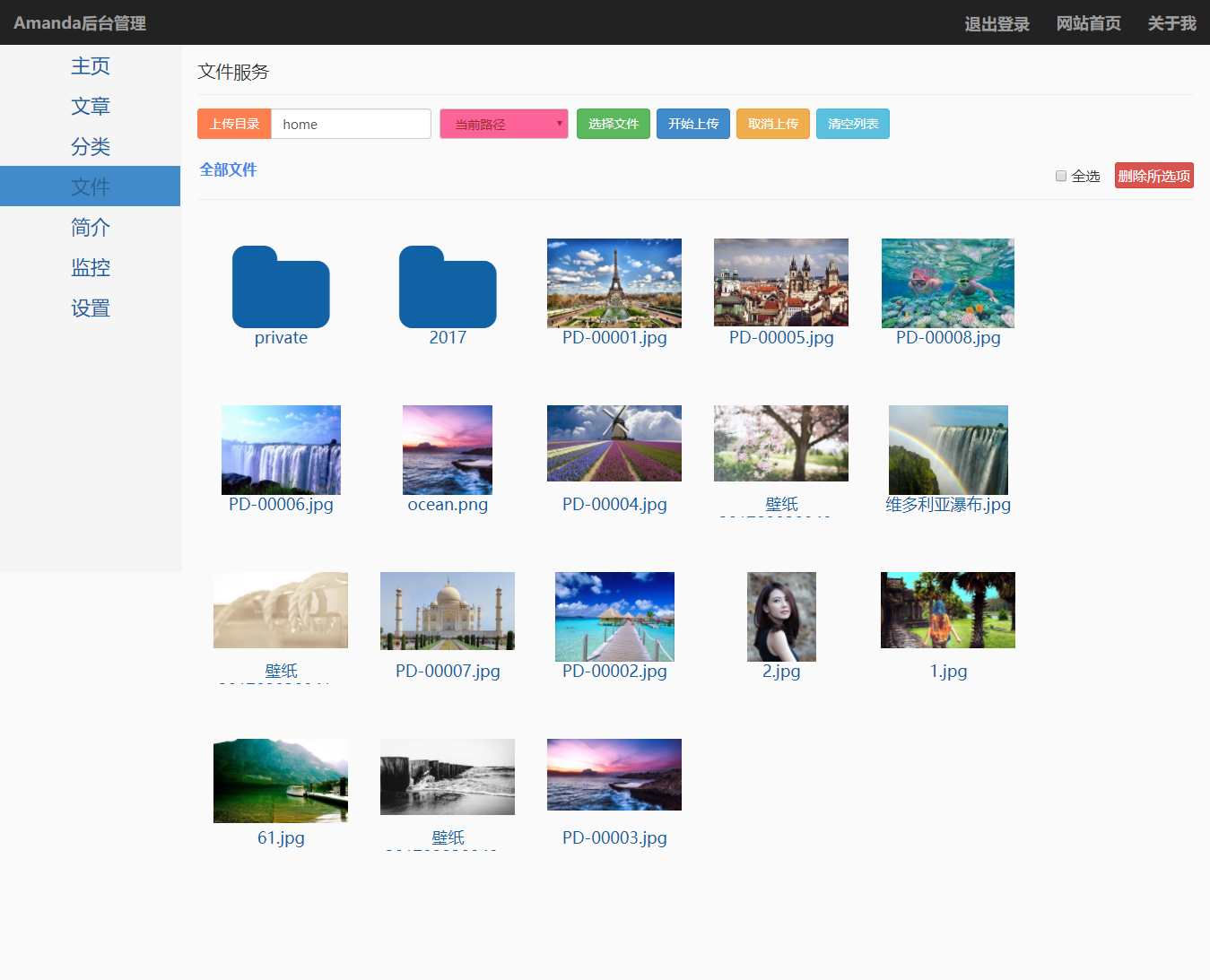
Task: Click the 选择文件 button
Action: (x=614, y=124)
